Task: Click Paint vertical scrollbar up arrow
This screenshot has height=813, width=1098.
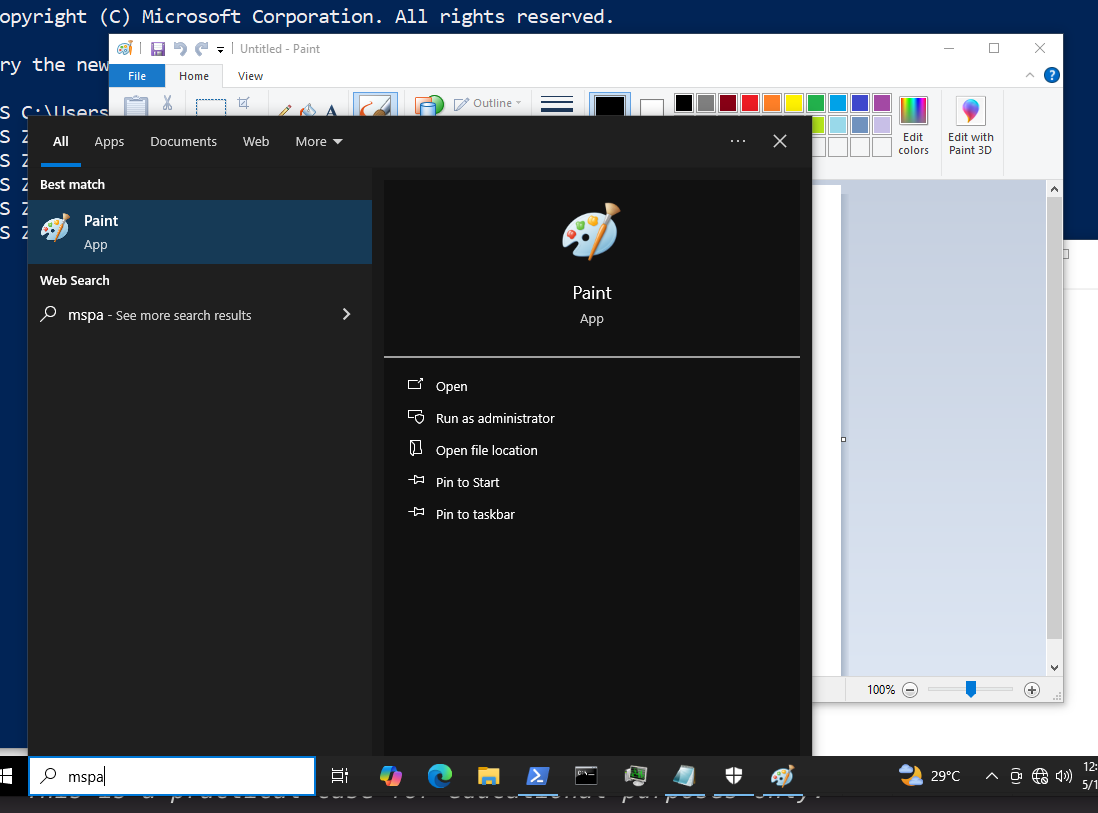Action: 1054,189
